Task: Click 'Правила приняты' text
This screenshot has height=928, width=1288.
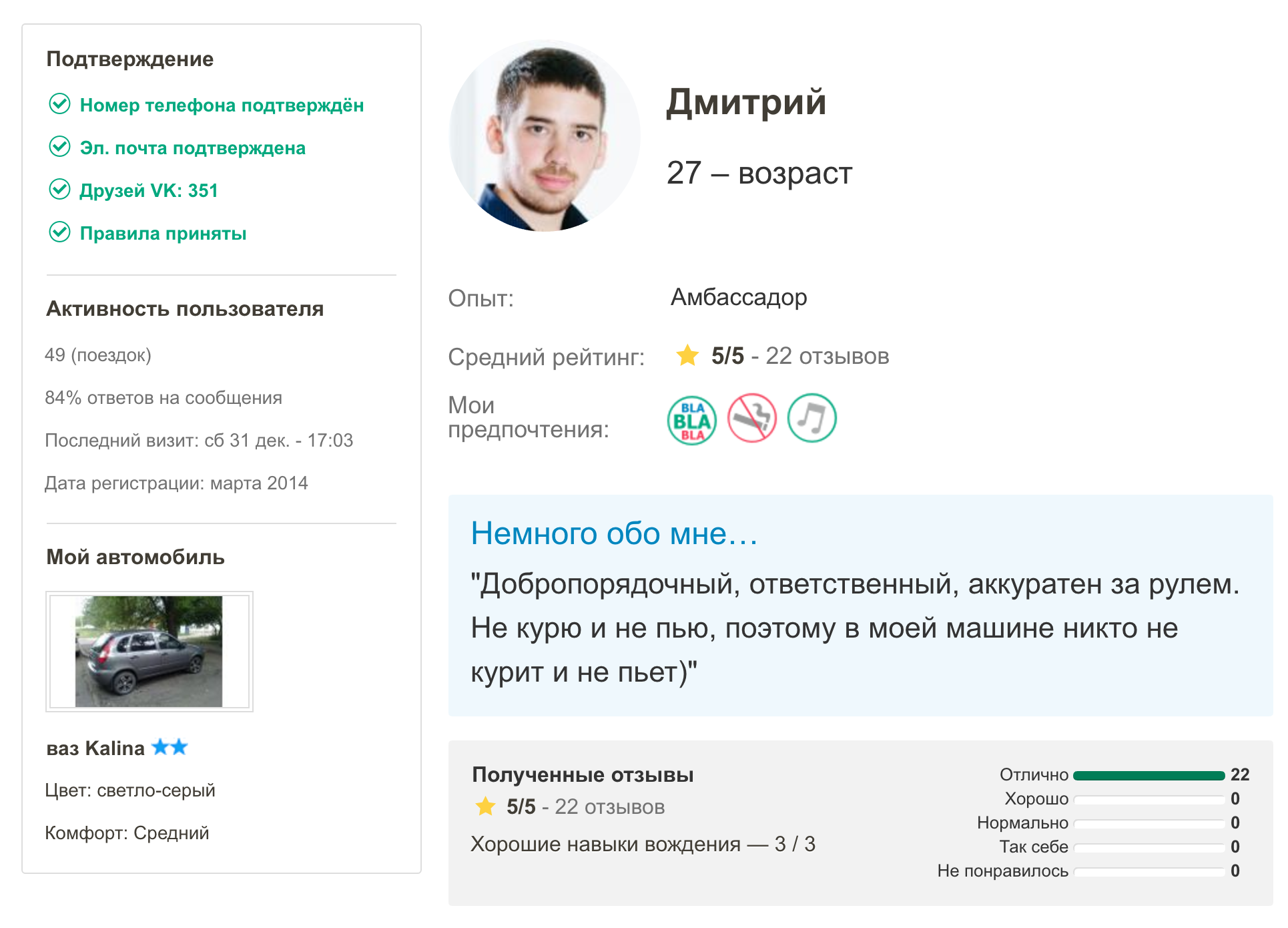Action: click(163, 233)
